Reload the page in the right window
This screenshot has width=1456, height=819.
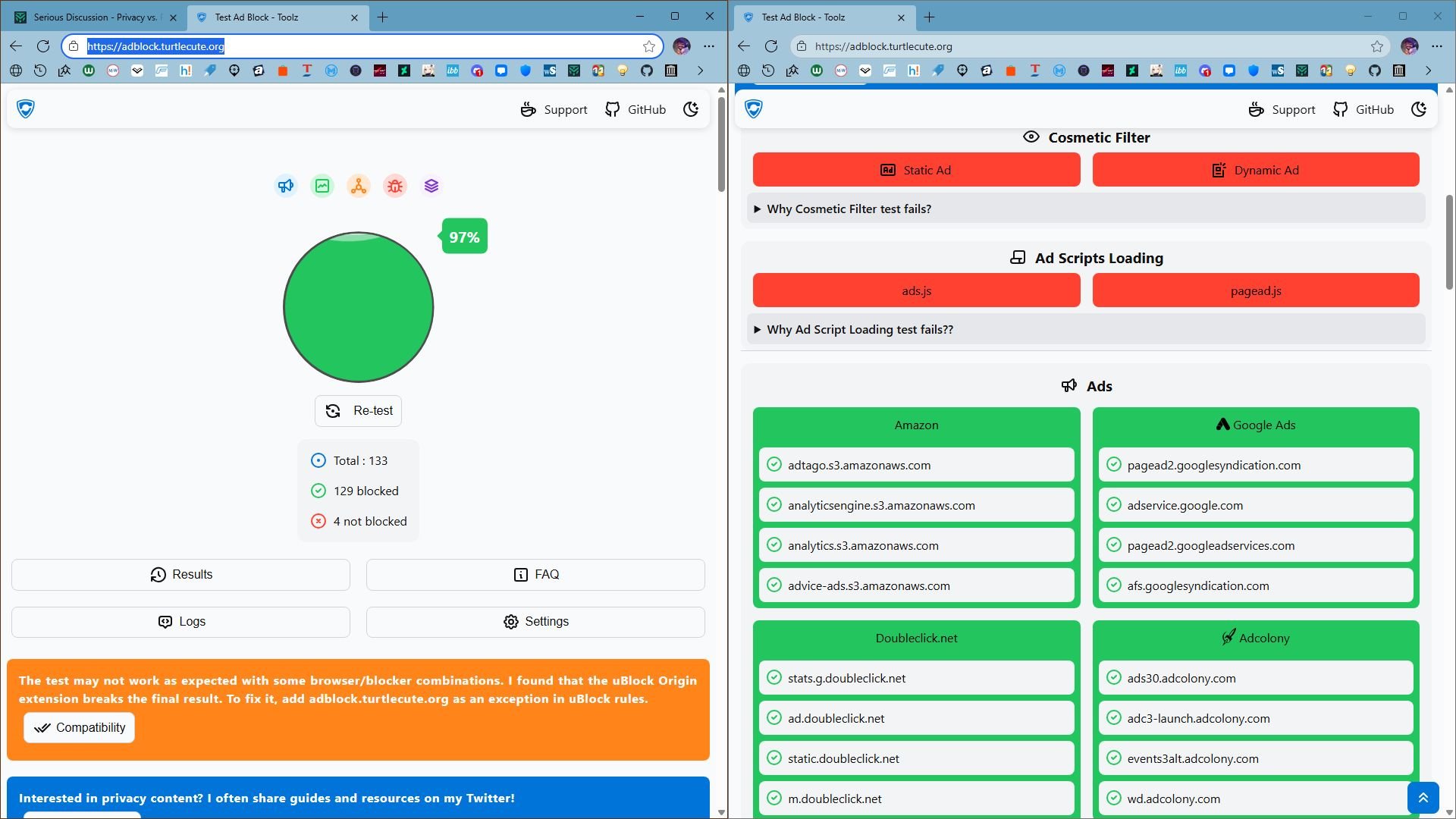(771, 46)
